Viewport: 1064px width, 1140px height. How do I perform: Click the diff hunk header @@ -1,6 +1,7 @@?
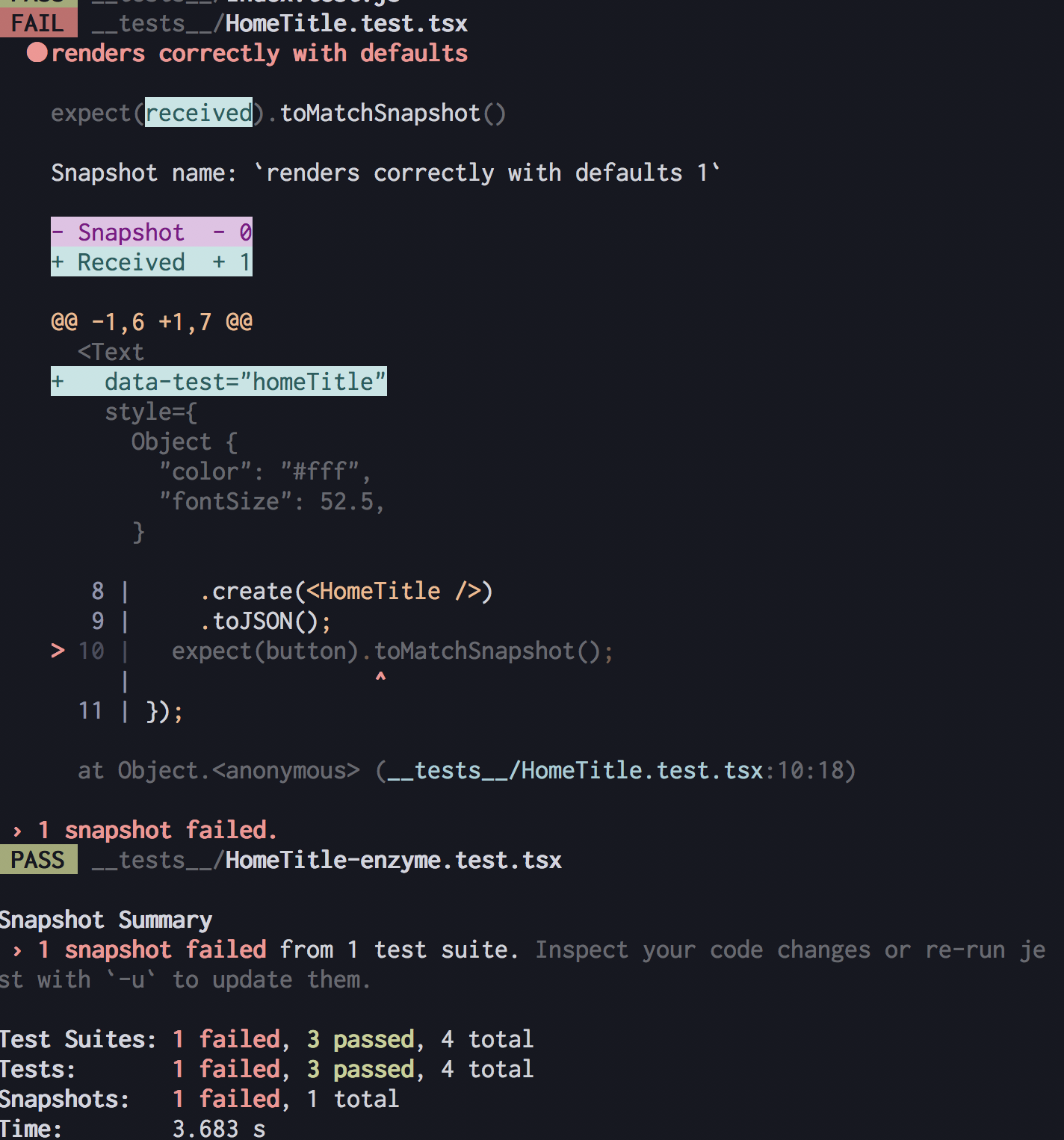[152, 322]
